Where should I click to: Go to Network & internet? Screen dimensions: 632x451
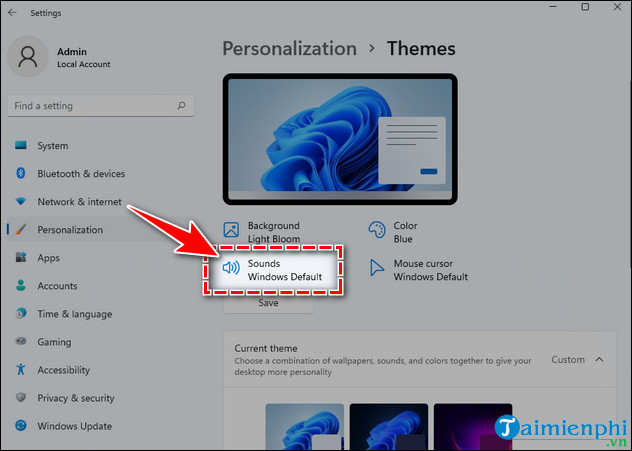point(100,202)
